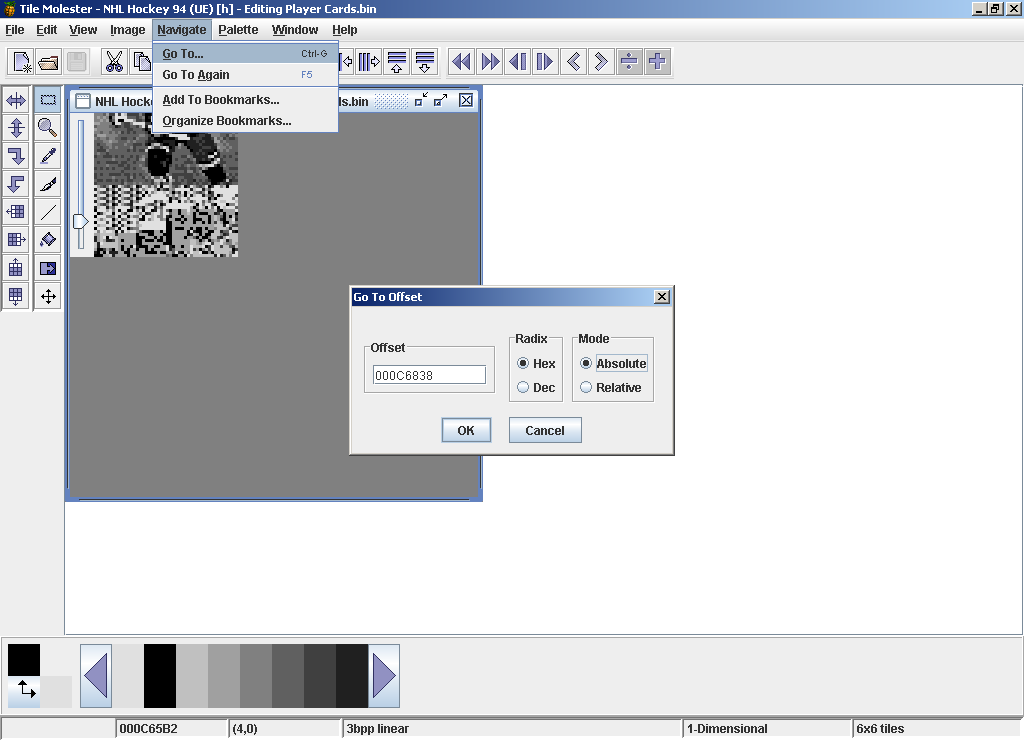
Task: Choose Add To Bookmarks menu entry
Action: tap(221, 100)
